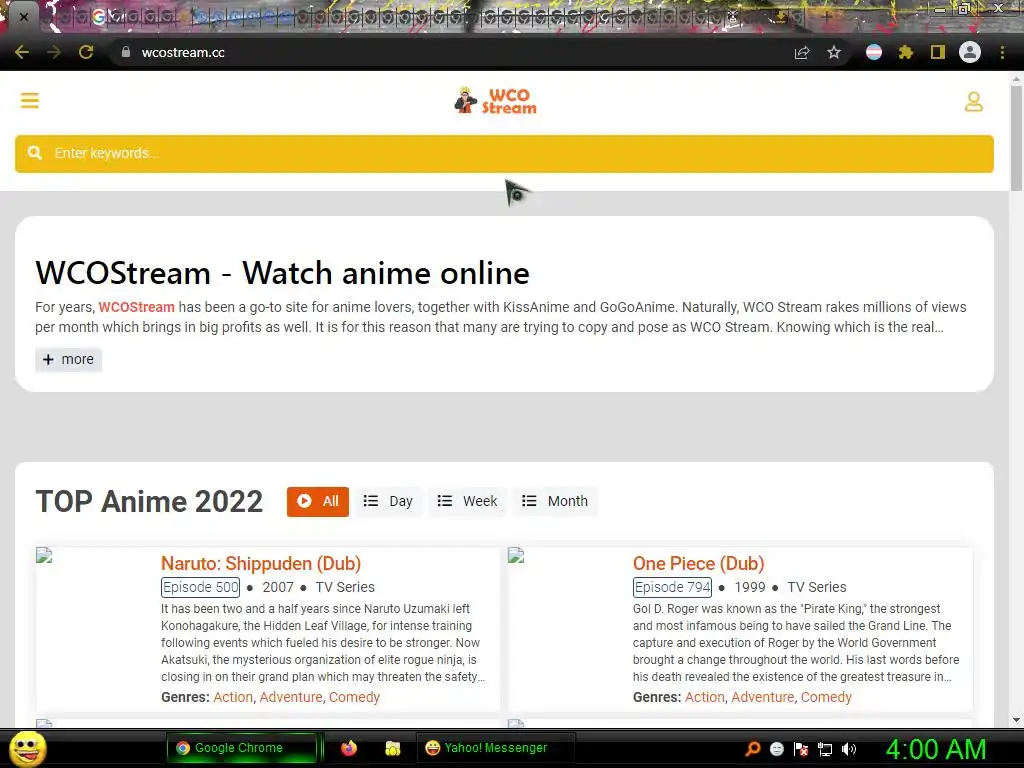Screen dimensions: 1024x768
Task: Click the round face tray icon
Action: point(777,749)
